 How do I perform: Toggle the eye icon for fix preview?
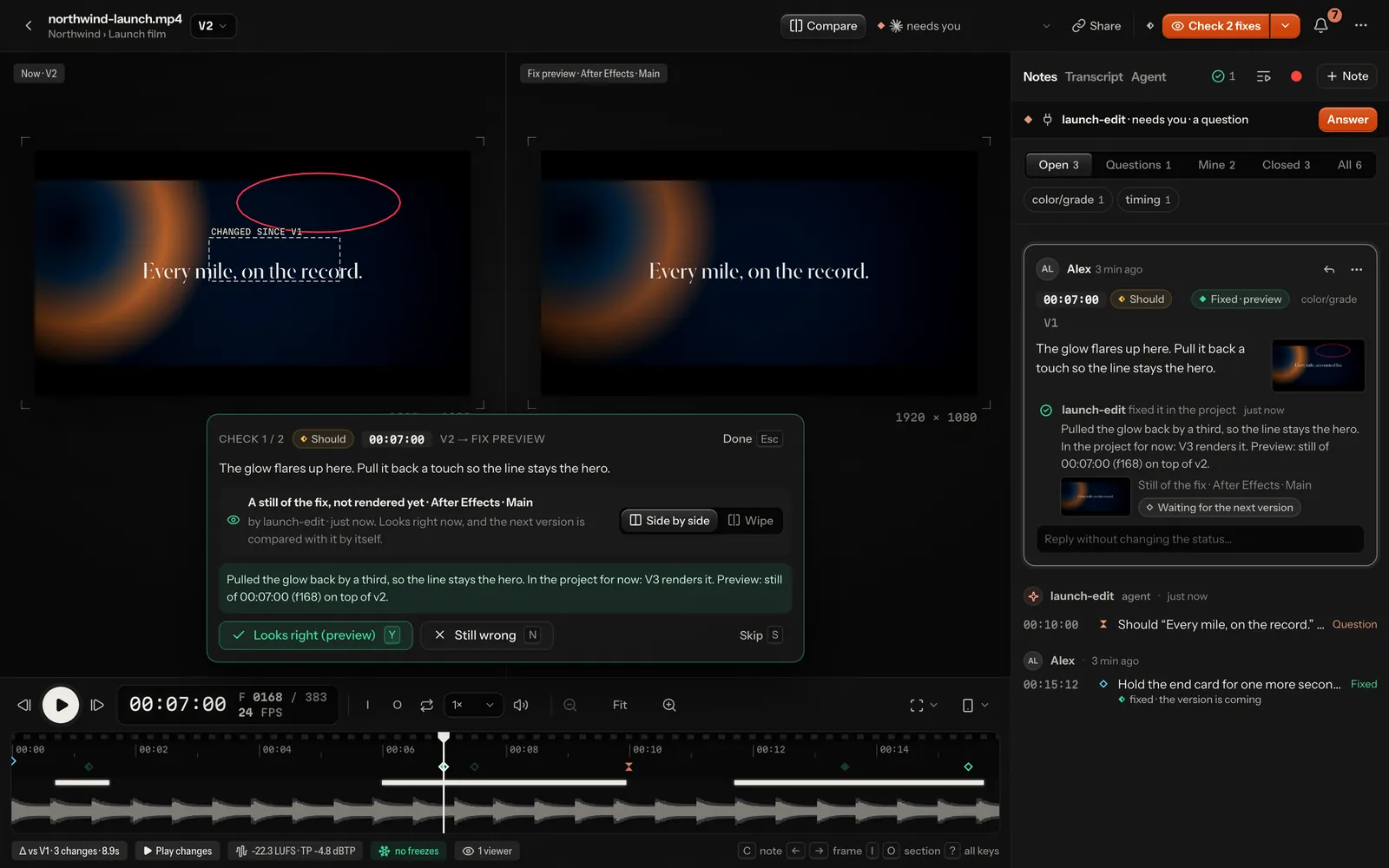234,521
